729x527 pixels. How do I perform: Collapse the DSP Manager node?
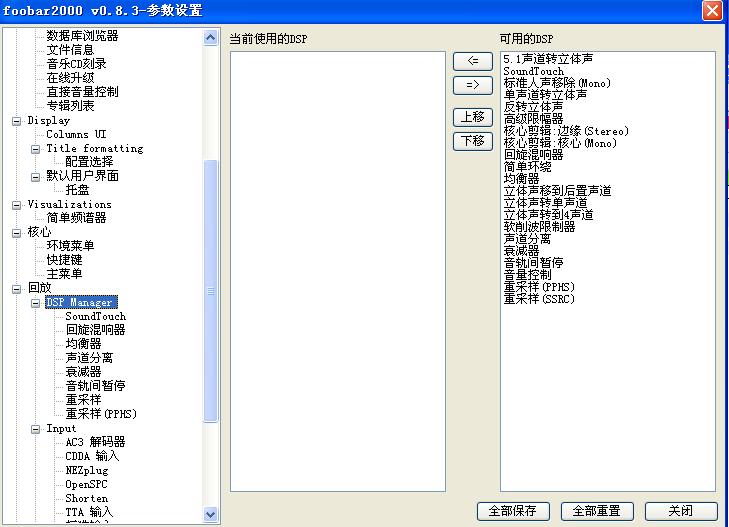click(35, 303)
